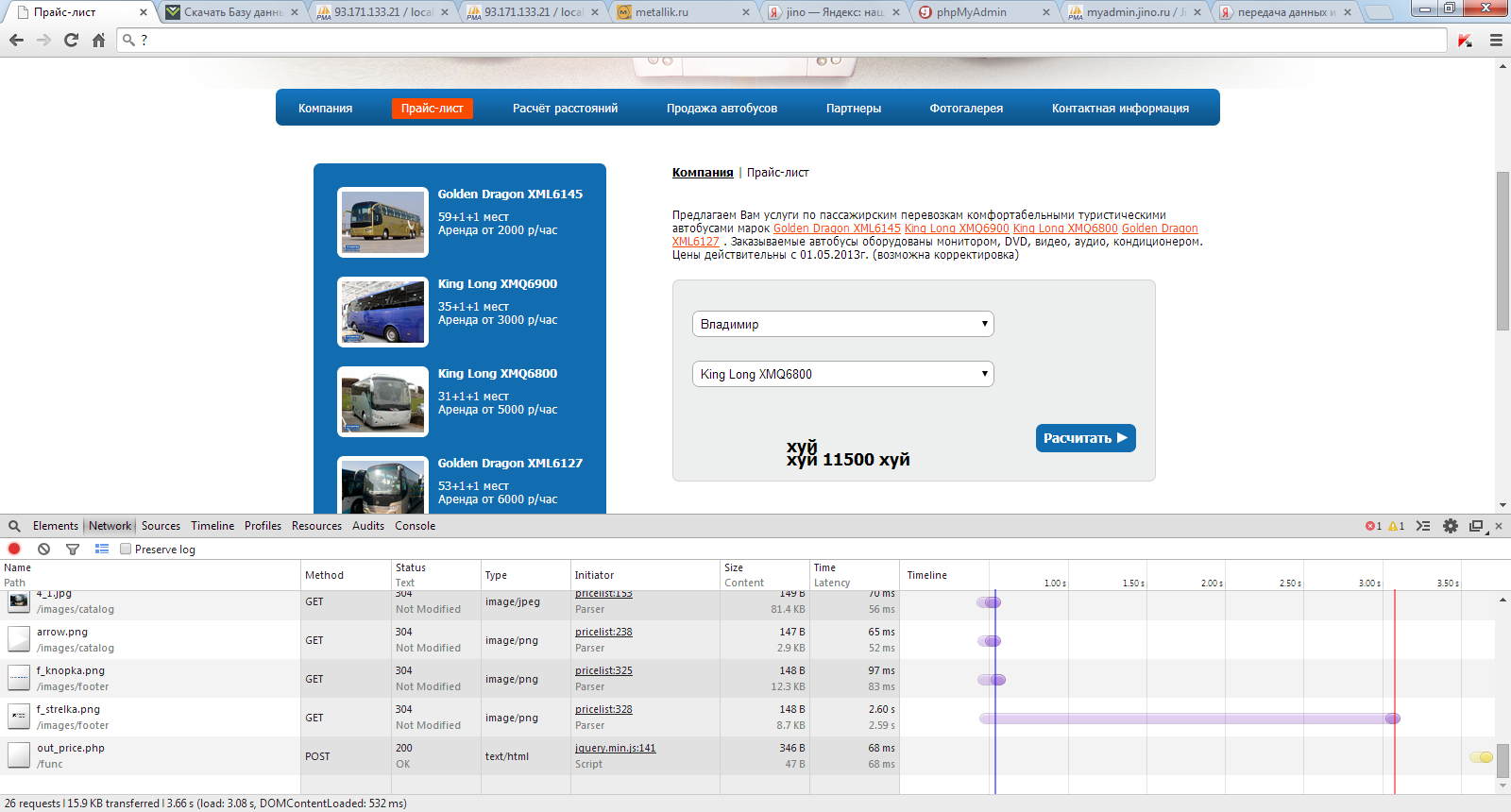Image resolution: width=1511 pixels, height=812 pixels.
Task: Click the page vertical scrollbar thumb
Action: [x=1503, y=250]
